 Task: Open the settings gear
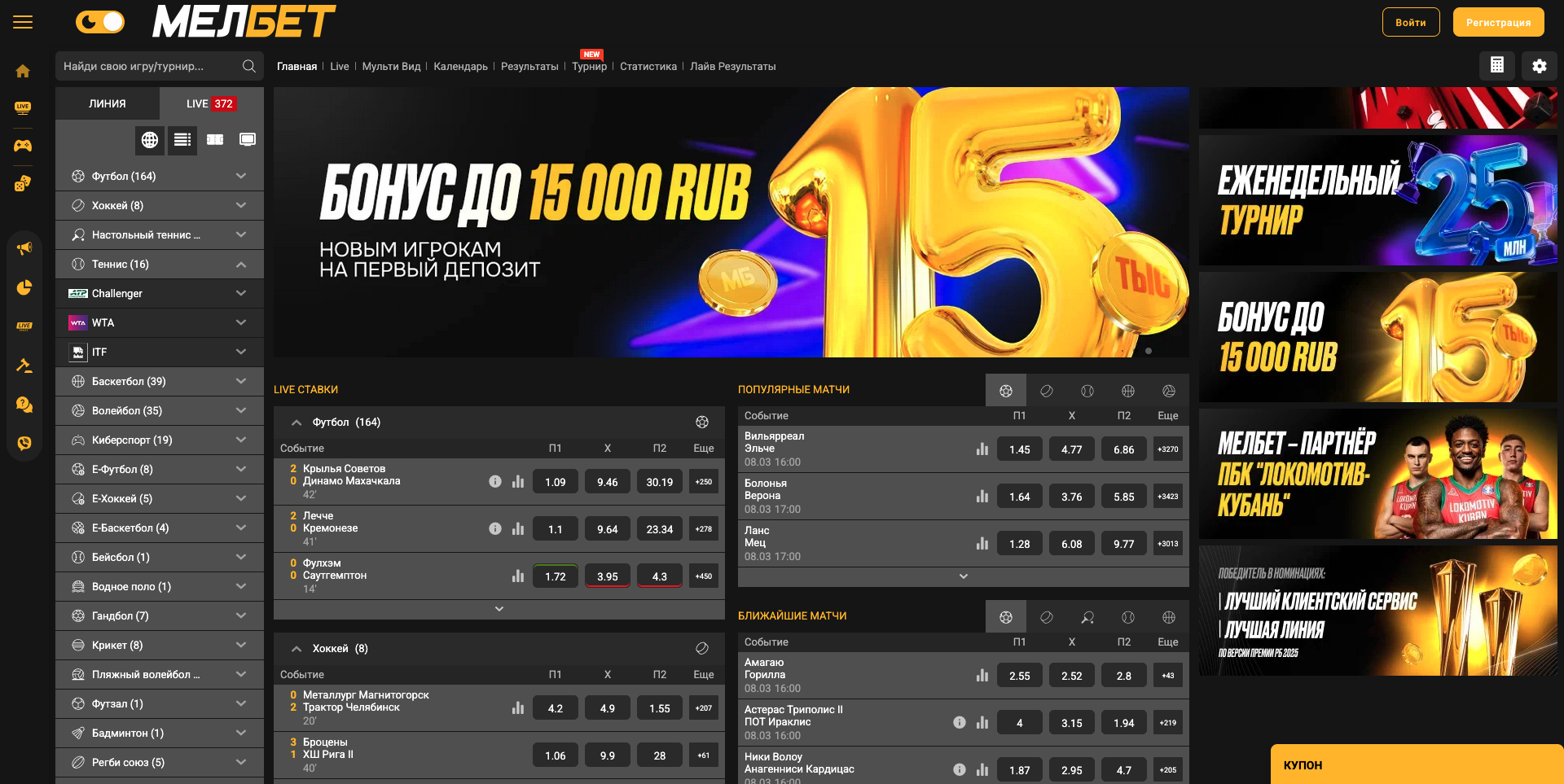[x=1539, y=66]
